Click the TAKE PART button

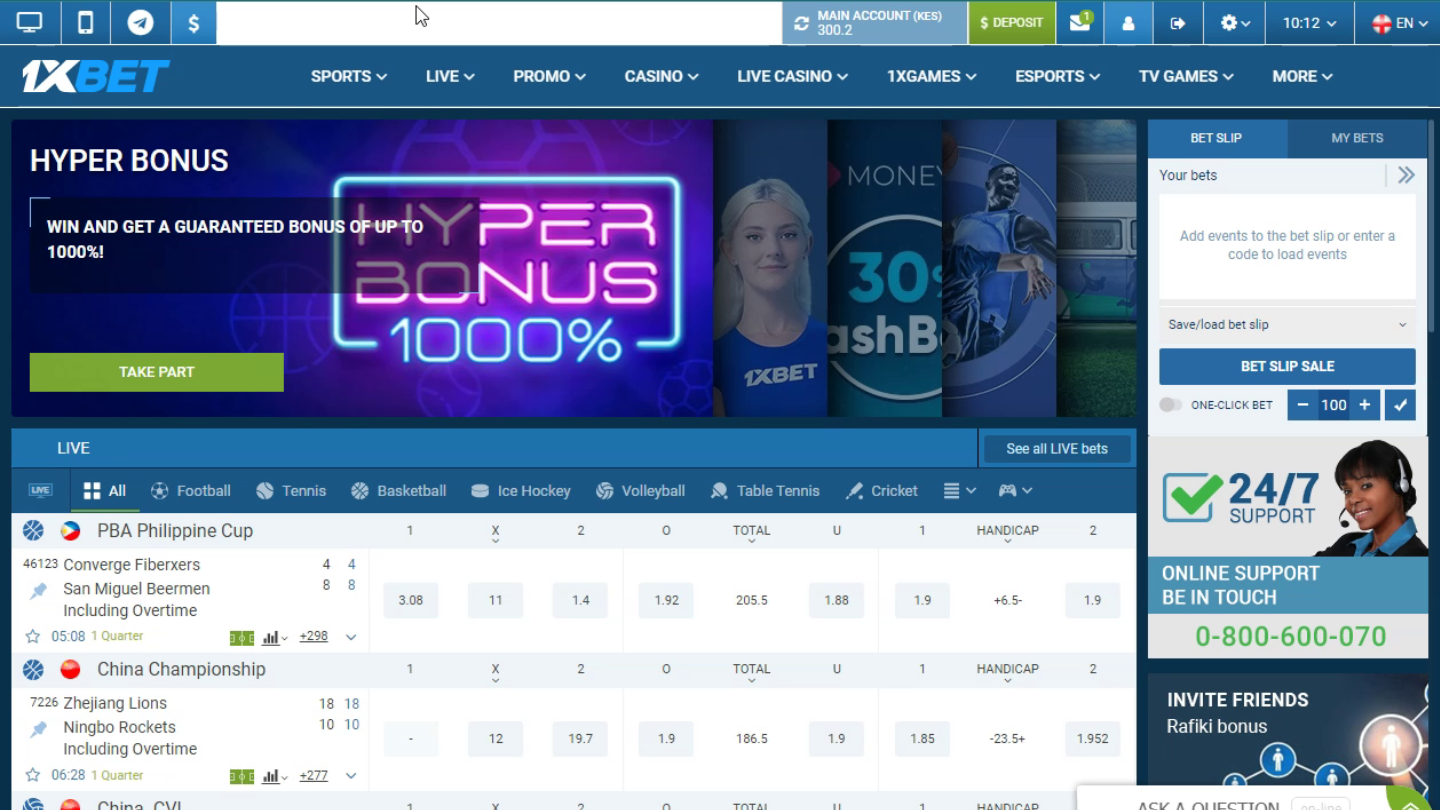[x=157, y=372]
